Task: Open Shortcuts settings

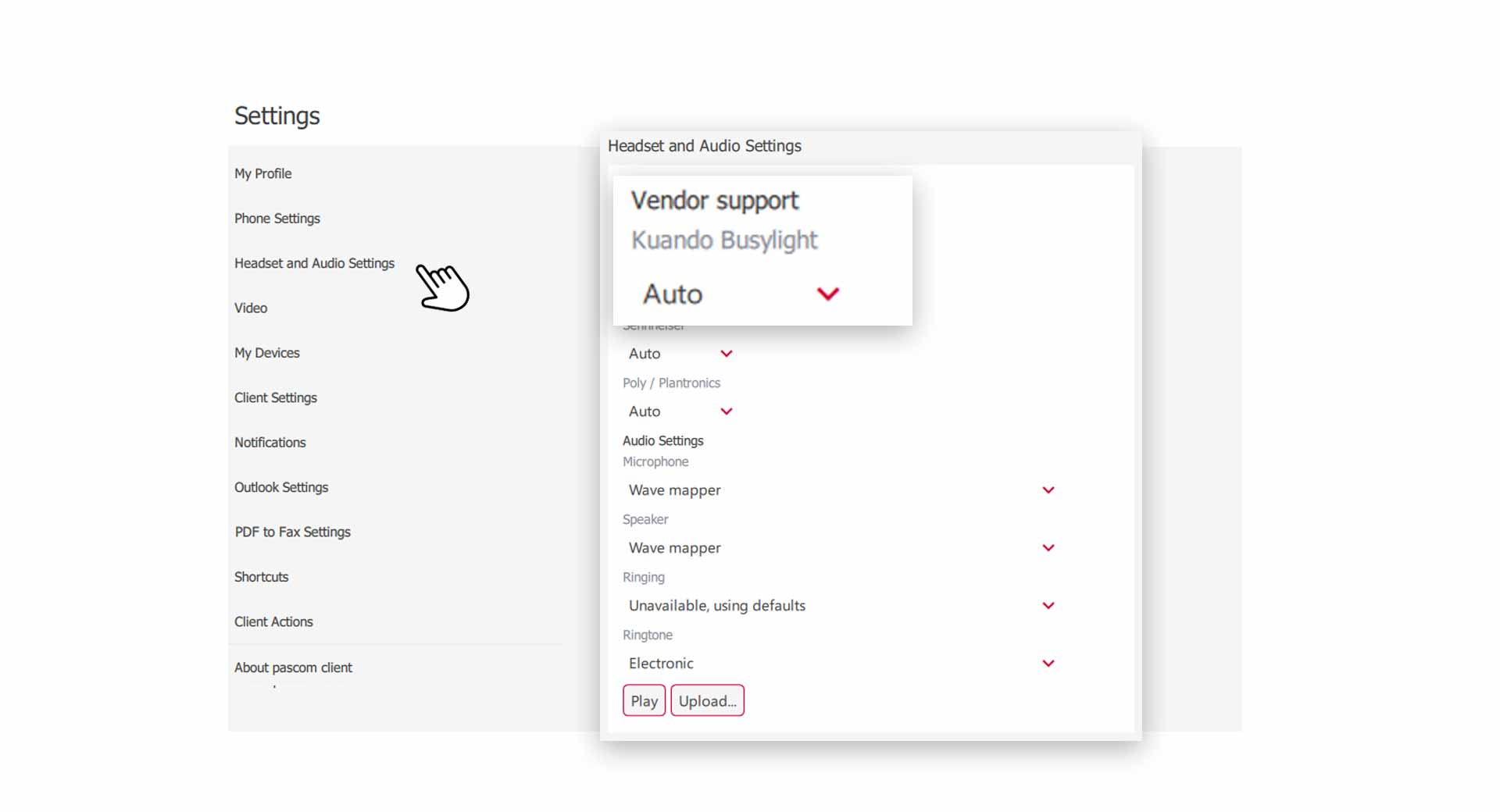Action: [261, 577]
